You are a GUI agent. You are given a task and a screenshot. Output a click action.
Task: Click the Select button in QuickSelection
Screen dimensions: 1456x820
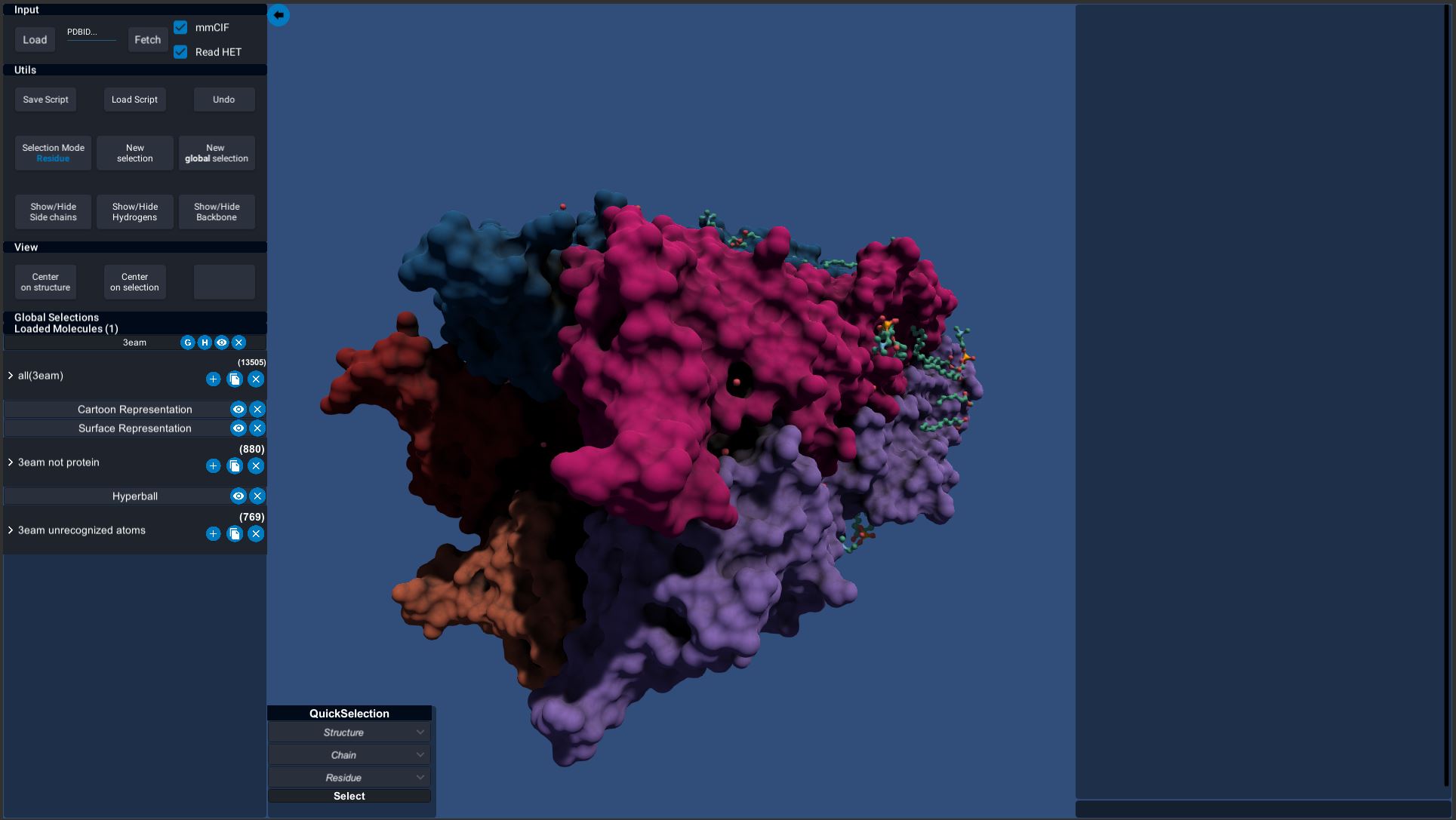(349, 796)
